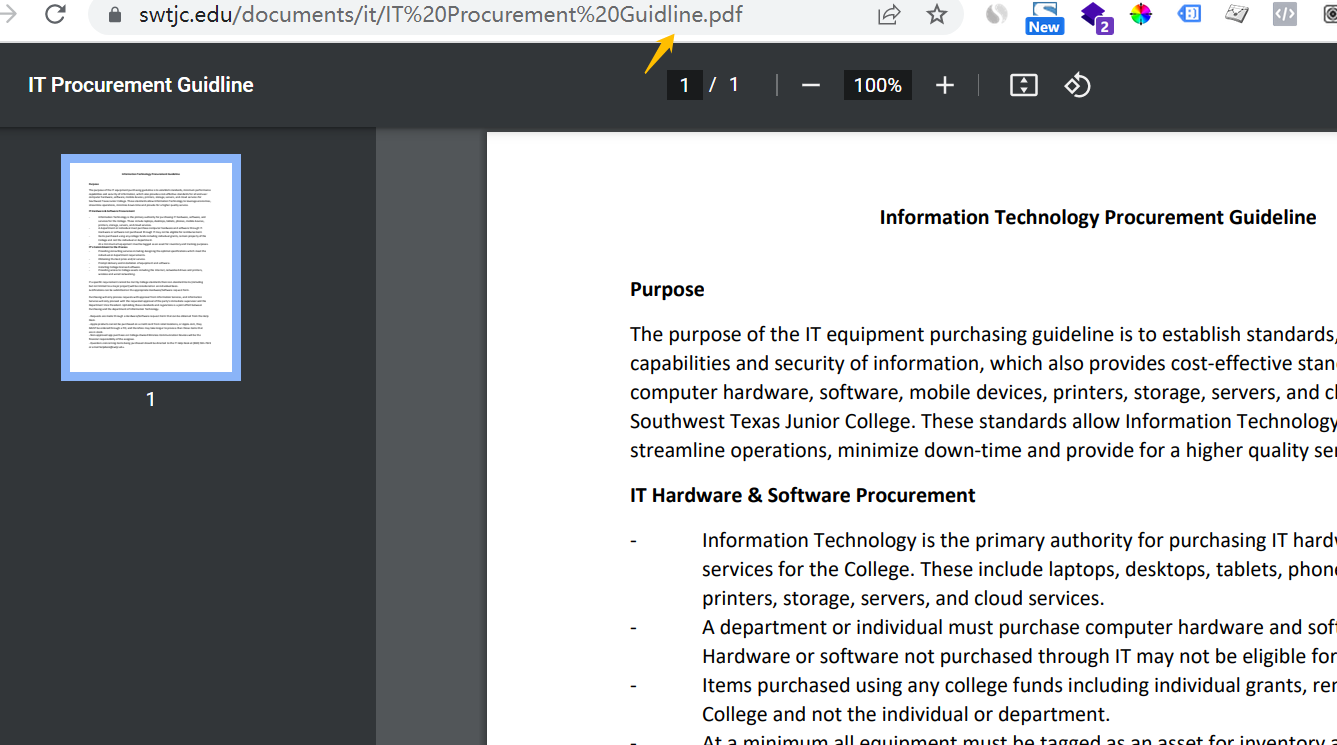Click the number label under the thumbnail
The image size is (1337, 745).
(151, 399)
